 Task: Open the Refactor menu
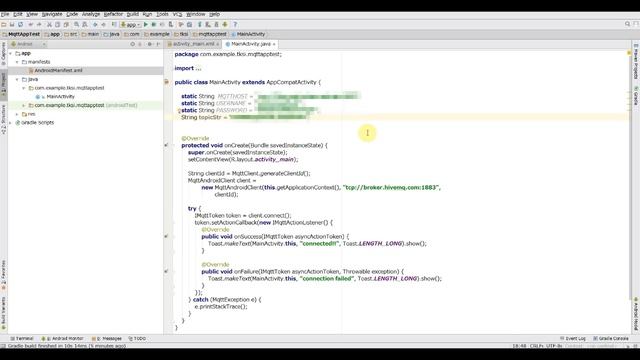click(113, 14)
